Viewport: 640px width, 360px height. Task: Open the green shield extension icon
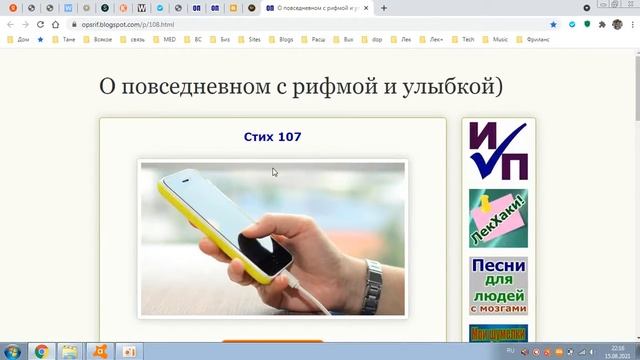point(587,24)
